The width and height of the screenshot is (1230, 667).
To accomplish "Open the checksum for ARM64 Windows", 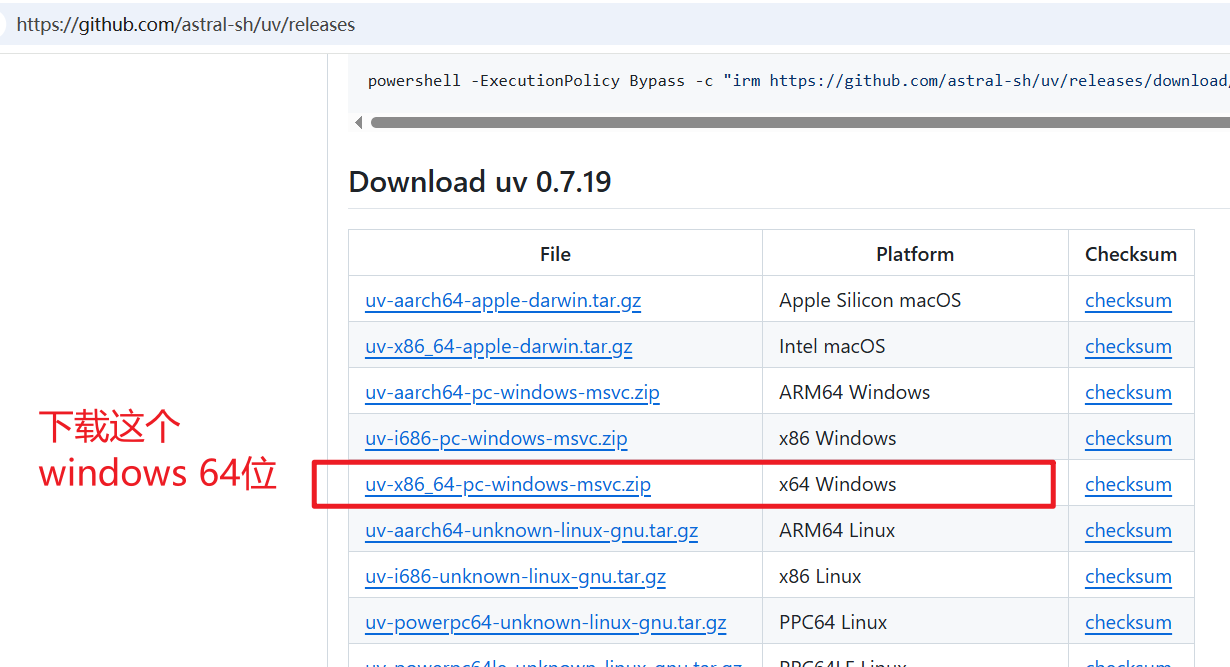I will [1128, 393].
